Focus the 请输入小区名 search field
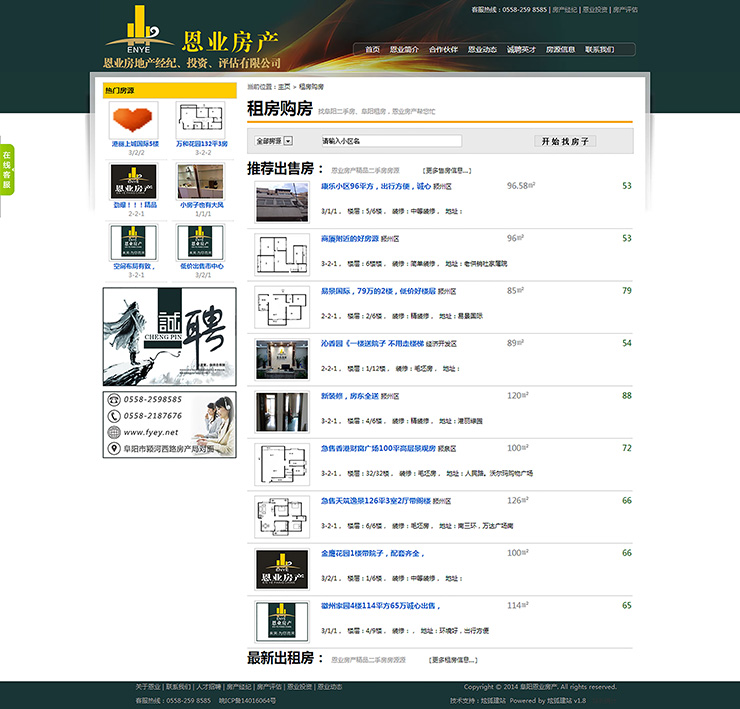Viewport: 740px width, 709px height. (x=392, y=141)
